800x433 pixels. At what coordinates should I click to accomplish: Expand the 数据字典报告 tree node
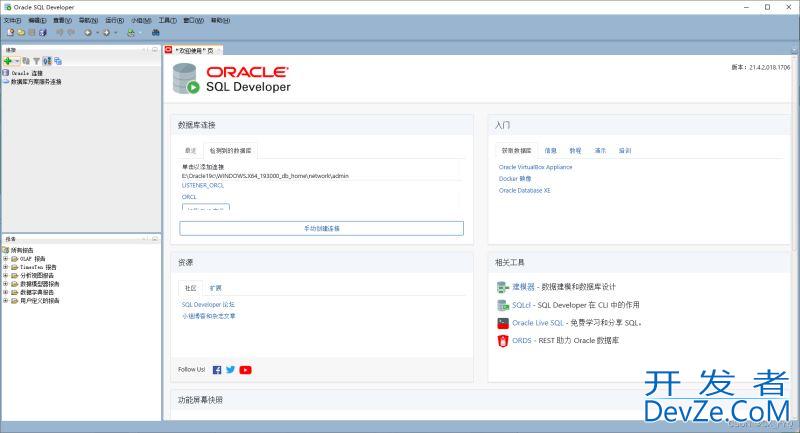tap(6, 292)
